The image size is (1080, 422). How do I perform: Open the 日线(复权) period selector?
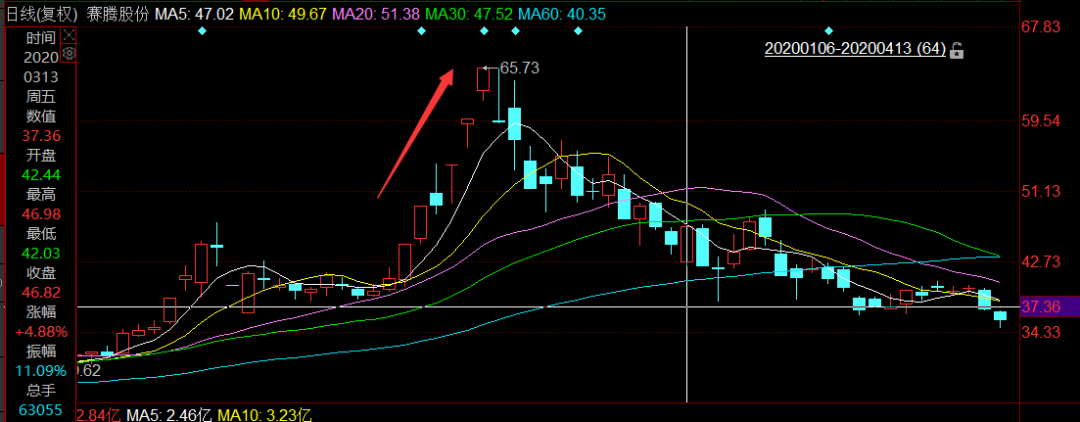pyautogui.click(x=40, y=15)
